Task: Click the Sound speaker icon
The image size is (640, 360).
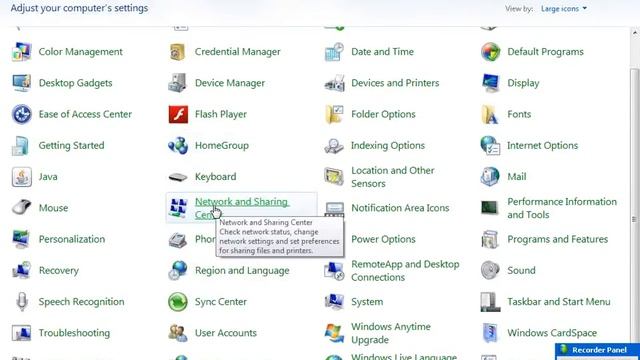Action: pos(490,270)
